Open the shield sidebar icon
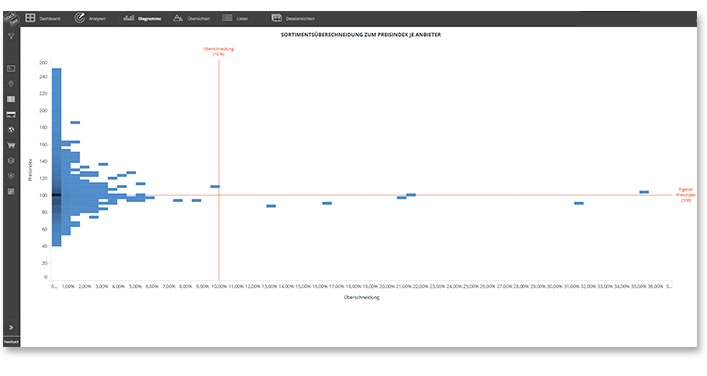707x376 pixels. coord(11,176)
